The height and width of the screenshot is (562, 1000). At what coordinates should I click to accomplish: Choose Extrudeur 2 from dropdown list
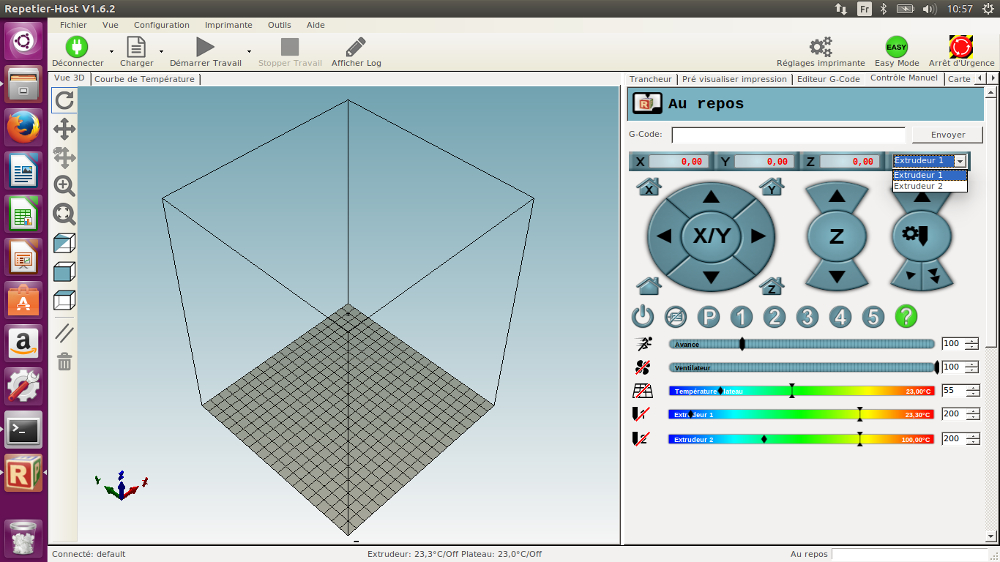click(x=929, y=186)
